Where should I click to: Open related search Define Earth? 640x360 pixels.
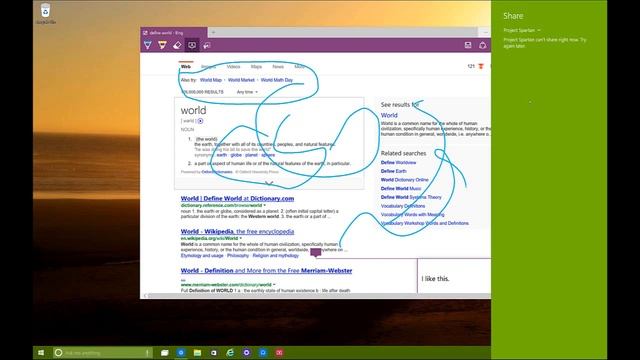point(393,171)
